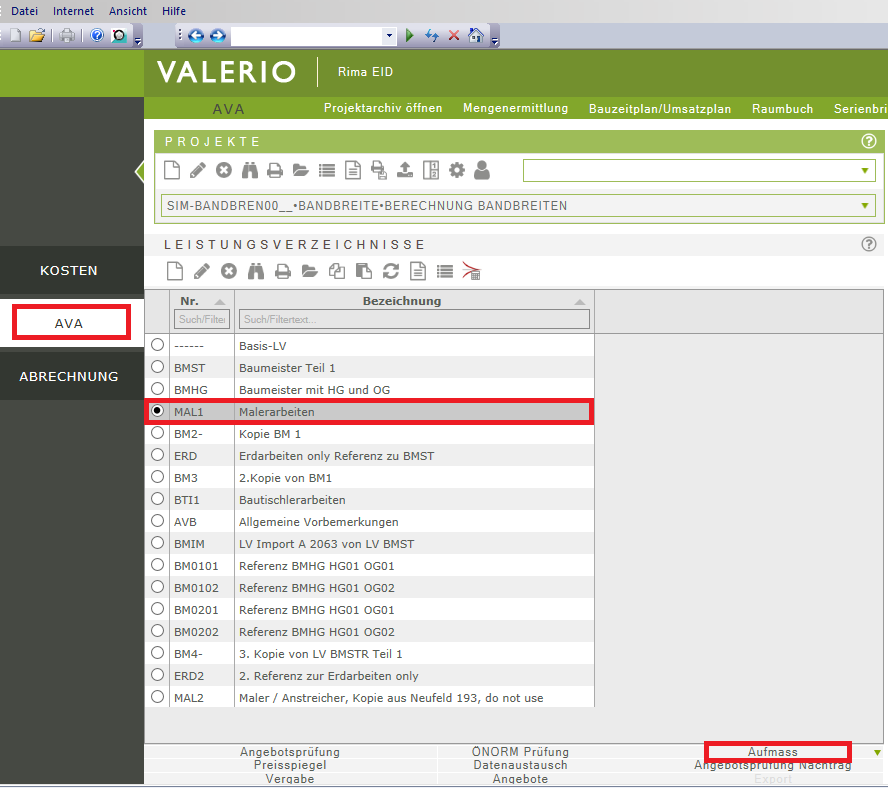The image size is (888, 788).
Task: Click the refresh icon in Leistungsverzeichnisse toolbar
Action: pyautogui.click(x=391, y=270)
